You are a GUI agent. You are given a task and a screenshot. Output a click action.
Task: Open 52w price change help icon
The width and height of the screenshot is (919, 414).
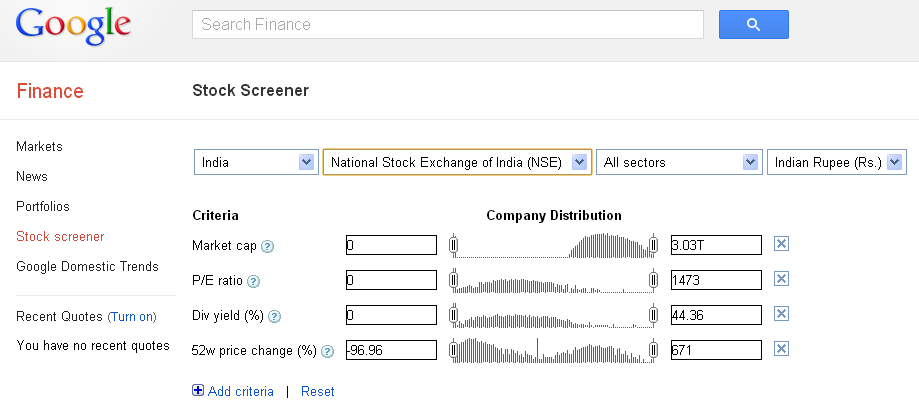[327, 351]
